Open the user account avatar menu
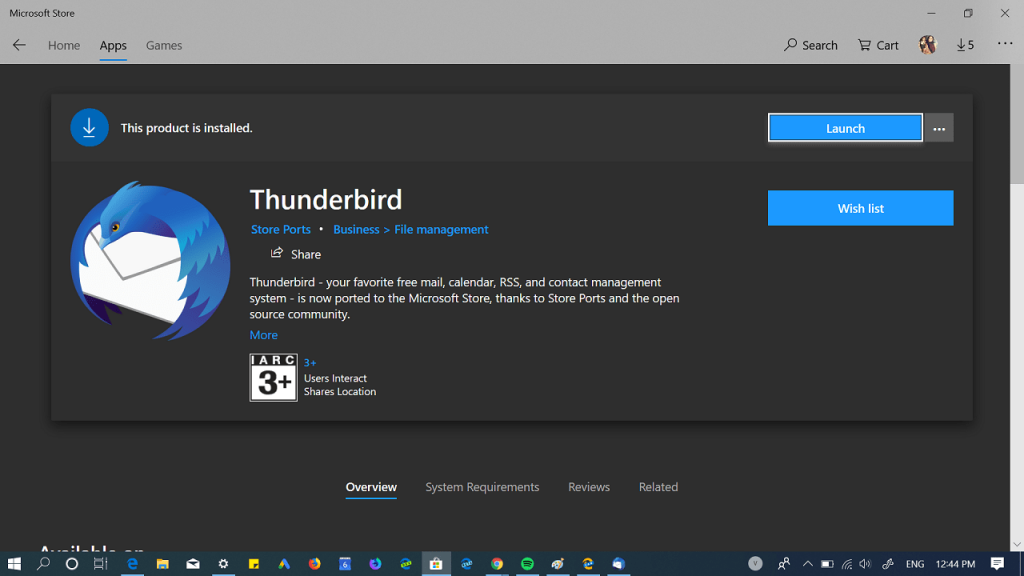Viewport: 1024px width, 576px height. pos(927,44)
